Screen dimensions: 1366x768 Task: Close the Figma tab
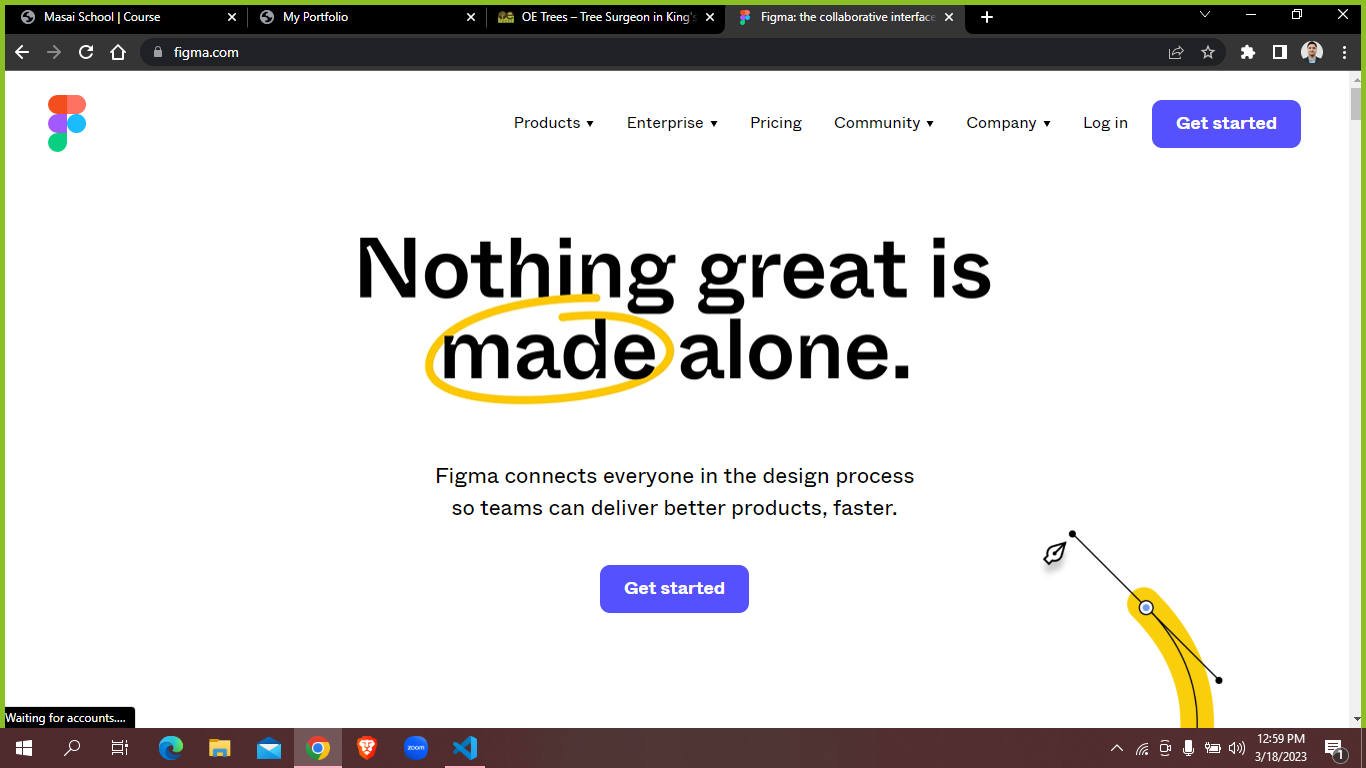(949, 17)
